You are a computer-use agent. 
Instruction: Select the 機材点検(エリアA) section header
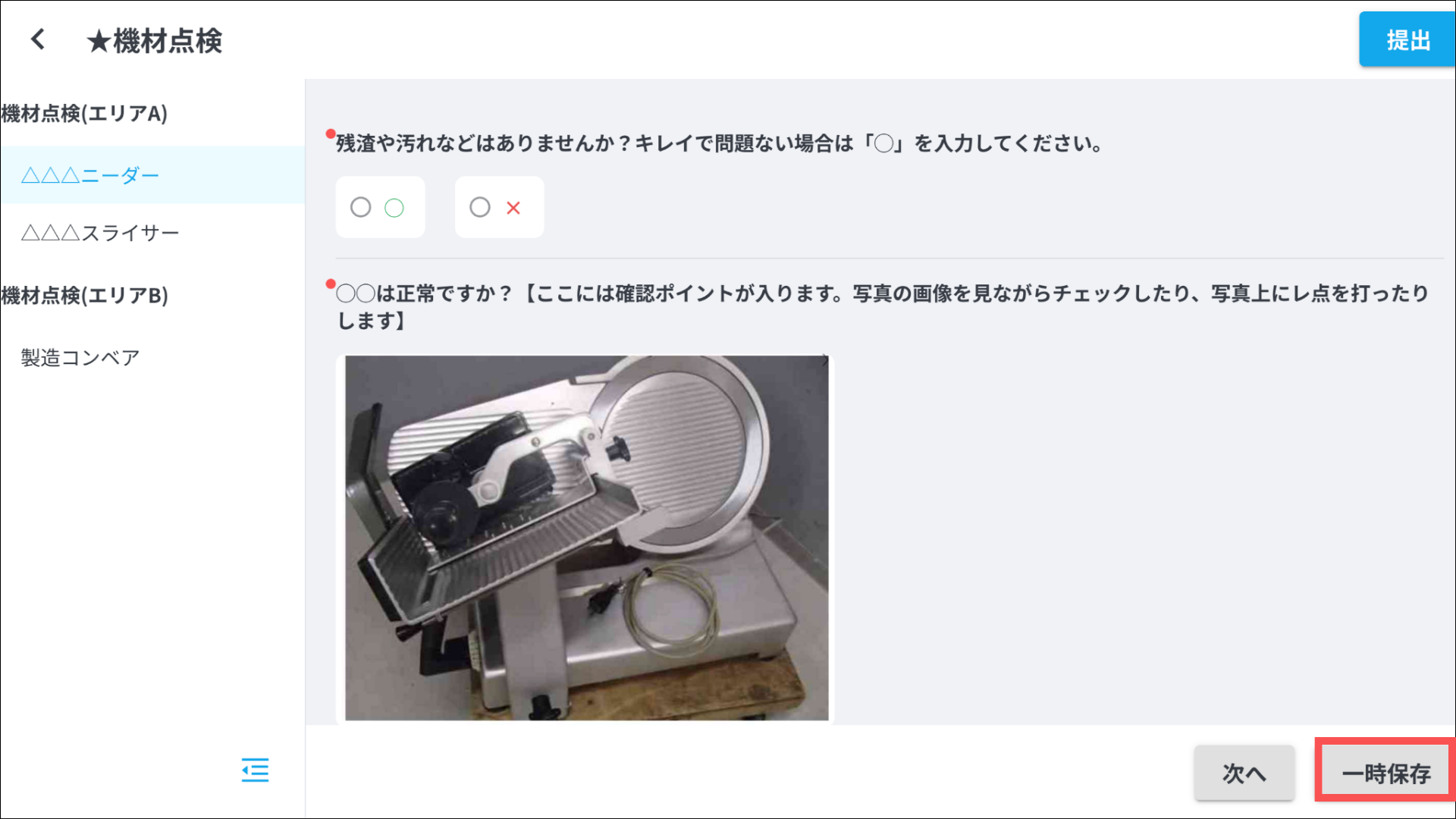pyautogui.click(x=84, y=114)
